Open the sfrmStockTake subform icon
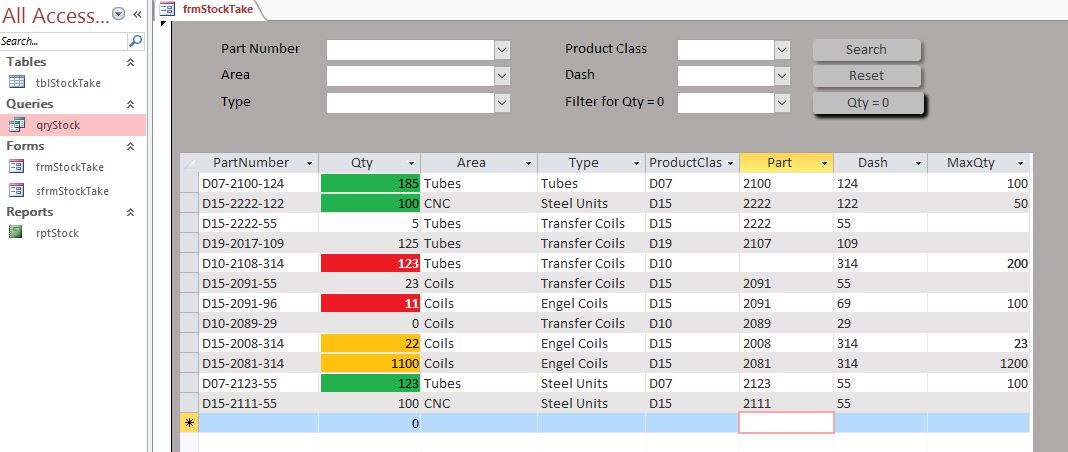Viewport: 1068px width, 452px height. point(16,191)
